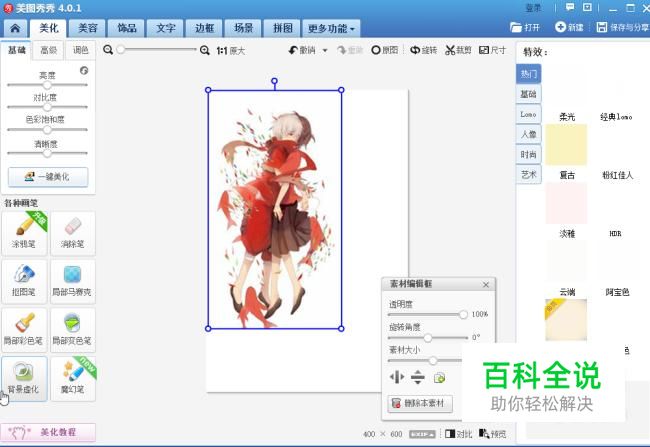The width and height of the screenshot is (650, 447).
Task: Select the 涂鸦笔 doodle pen tool
Action: pyautogui.click(x=24, y=233)
